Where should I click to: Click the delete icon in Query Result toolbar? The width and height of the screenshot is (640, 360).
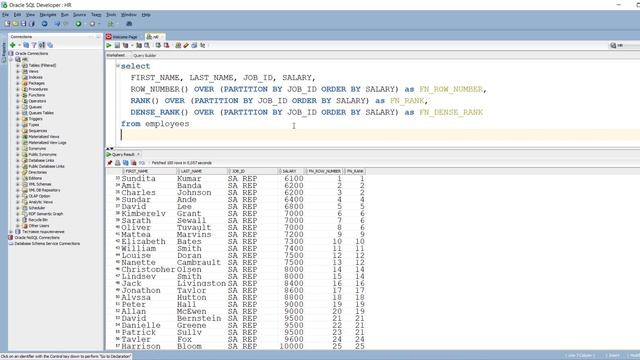click(133, 163)
